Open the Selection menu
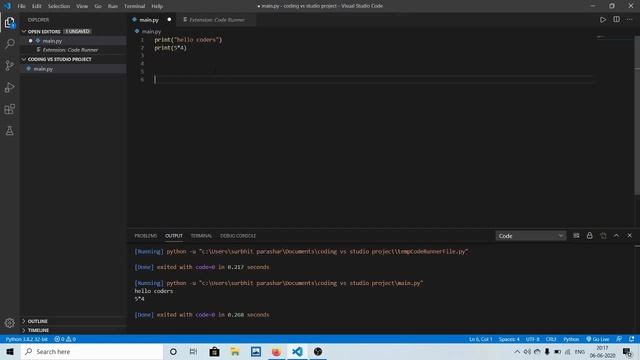This screenshot has width=640, height=360. pyautogui.click(x=59, y=6)
